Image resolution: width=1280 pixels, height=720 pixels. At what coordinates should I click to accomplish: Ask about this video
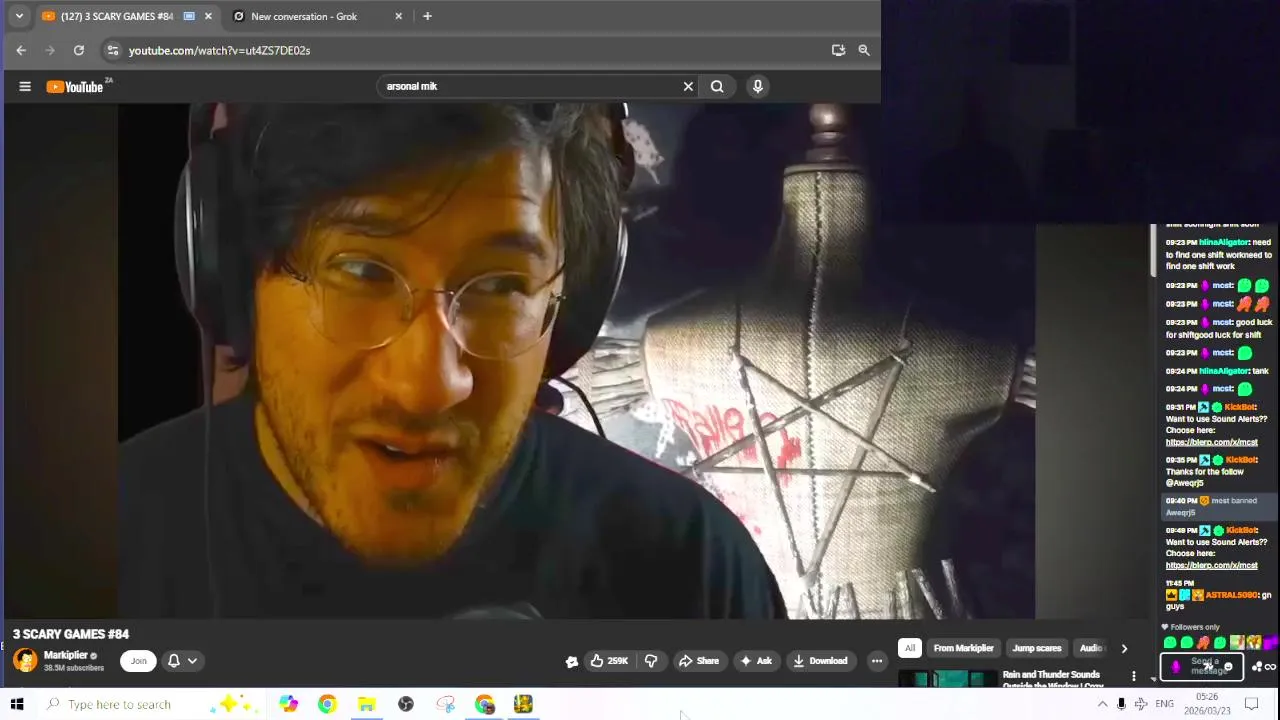[755, 660]
